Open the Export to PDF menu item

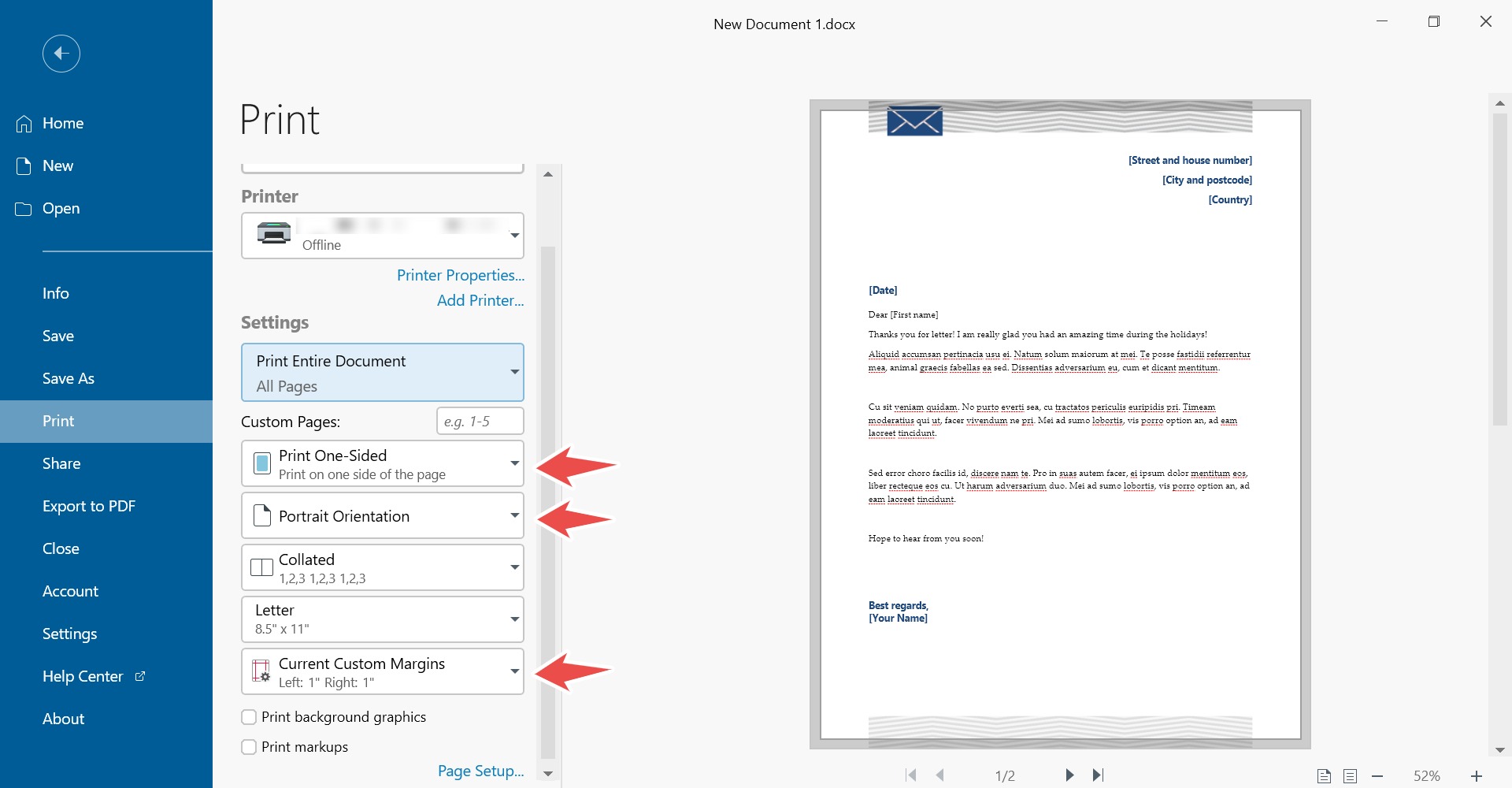89,506
